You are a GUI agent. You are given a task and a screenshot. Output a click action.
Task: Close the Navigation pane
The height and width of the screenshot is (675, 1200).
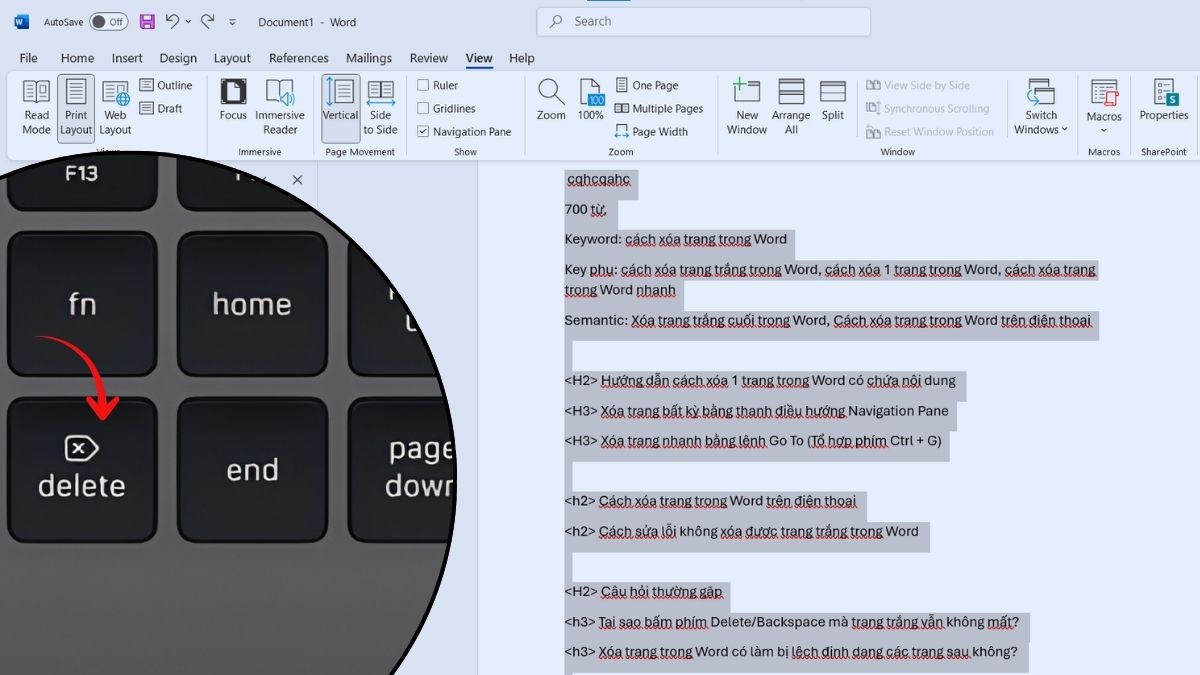[297, 180]
